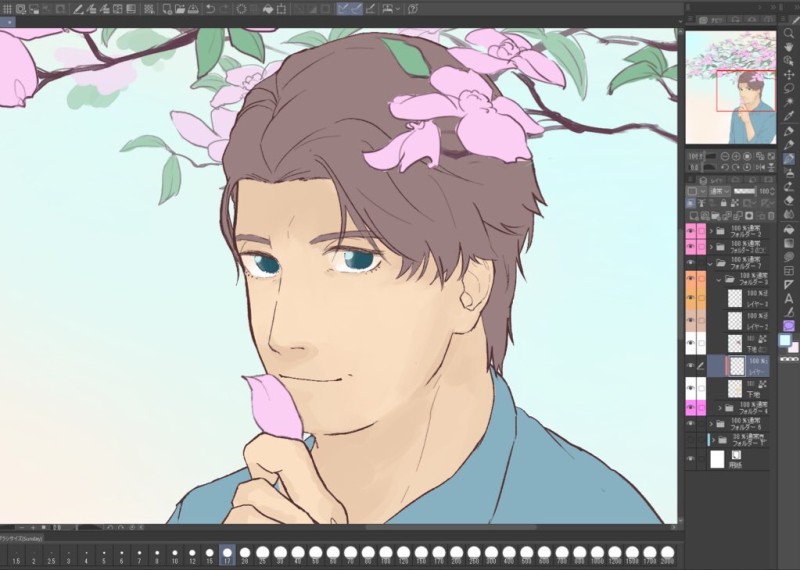Select the Ruler tool

click(789, 284)
